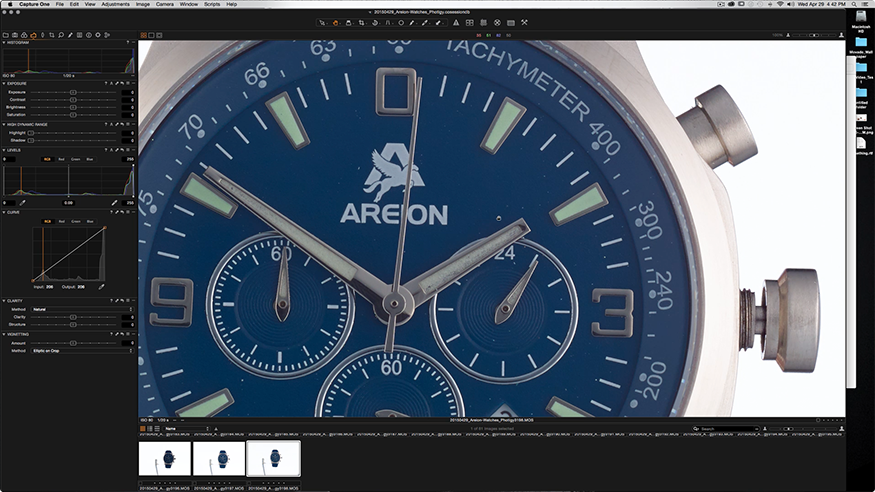Collapse the Clarity panel
The width and height of the screenshot is (875, 492).
pyautogui.click(x=4, y=301)
